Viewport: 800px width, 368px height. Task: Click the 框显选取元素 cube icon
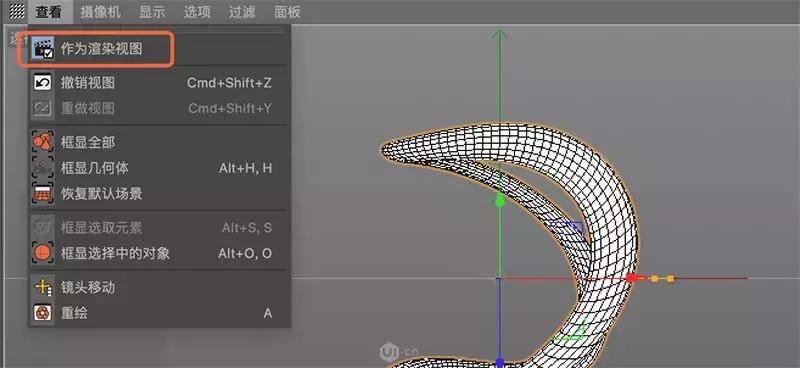click(43, 227)
